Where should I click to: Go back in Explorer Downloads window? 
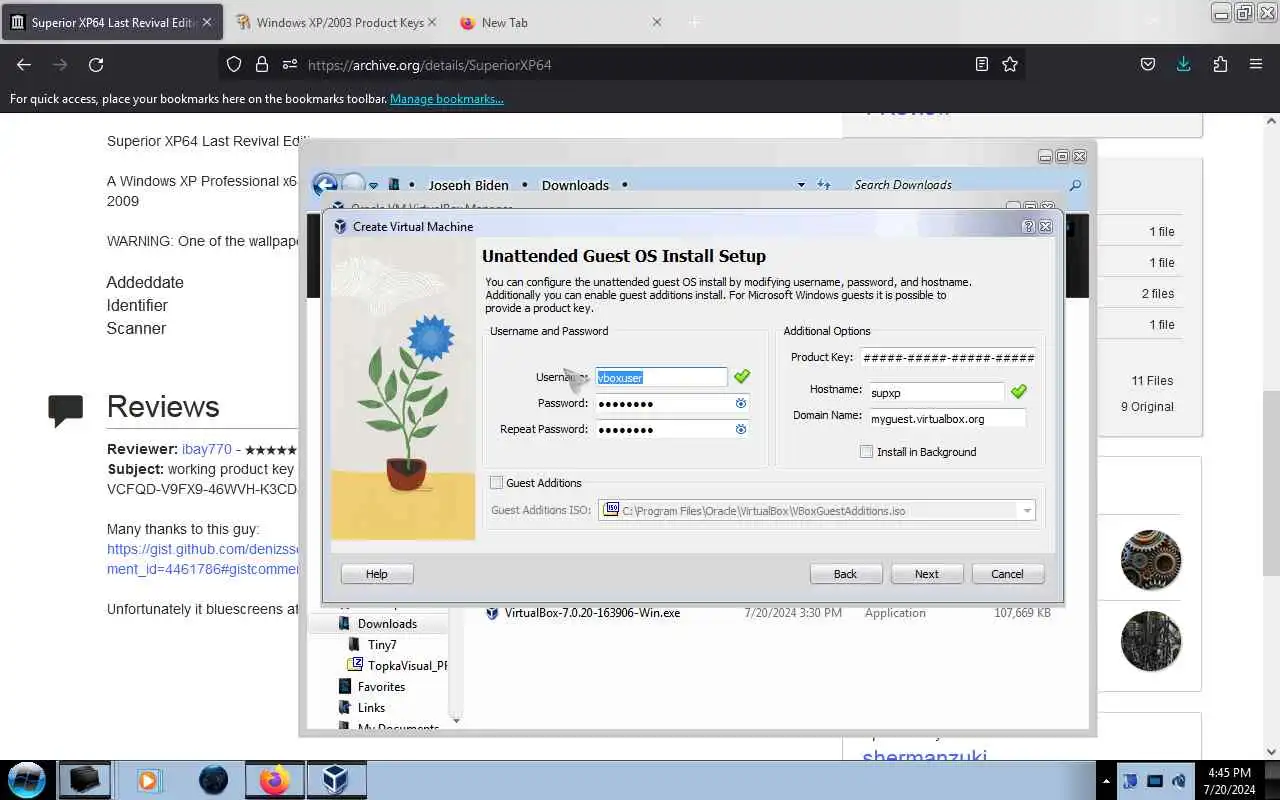pos(325,185)
